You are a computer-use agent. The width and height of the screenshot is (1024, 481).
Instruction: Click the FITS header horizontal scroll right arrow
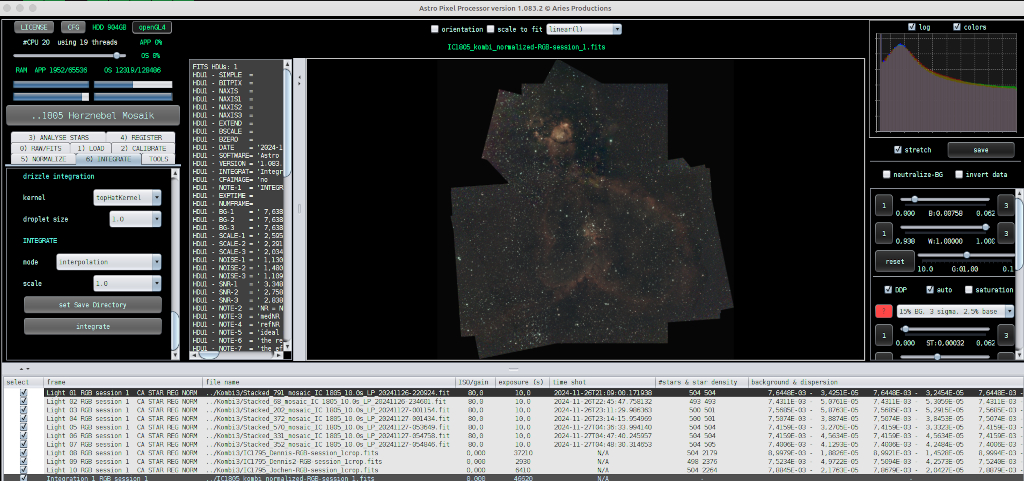280,355
